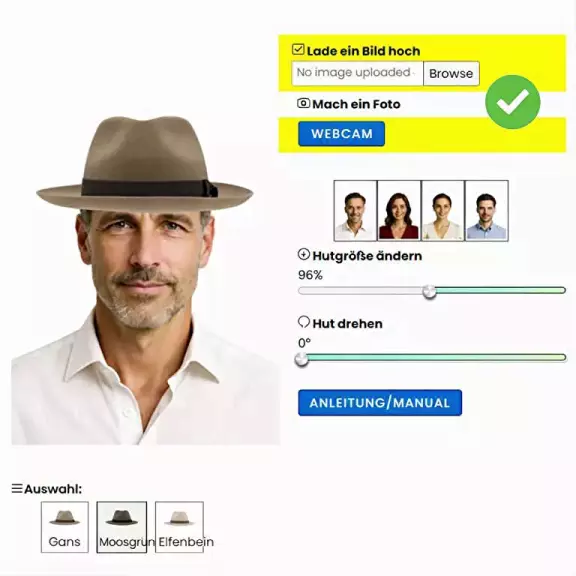576x576 pixels.
Task: Toggle the 'Lade ein Bild hoch' checkbox
Action: pyautogui.click(x=298, y=49)
